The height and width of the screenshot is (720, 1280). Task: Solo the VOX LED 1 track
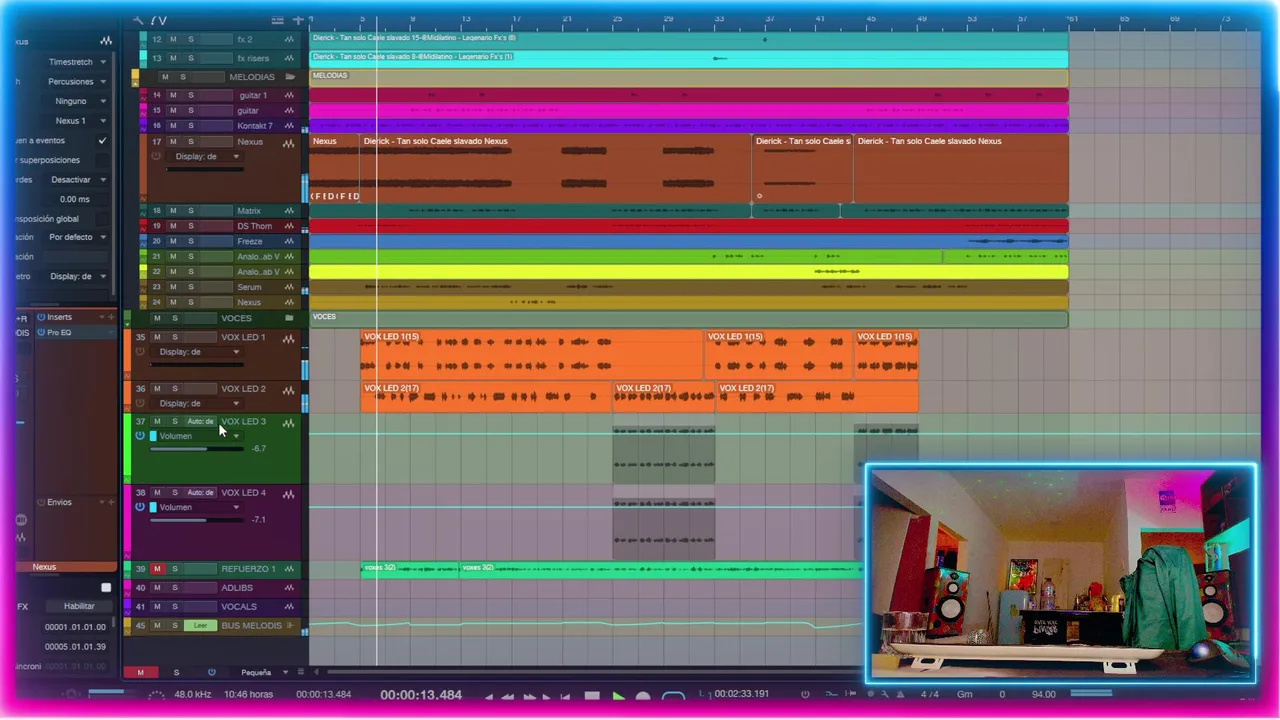click(174, 337)
